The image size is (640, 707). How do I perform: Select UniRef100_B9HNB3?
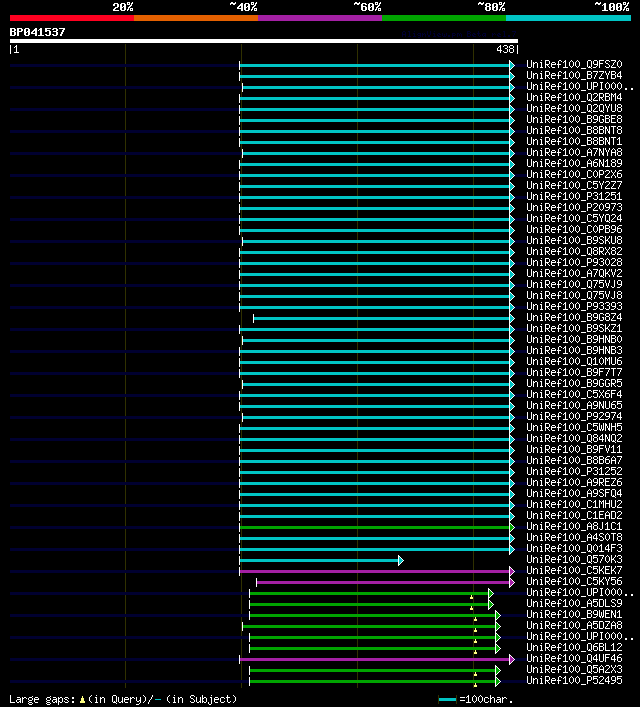[x=574, y=350]
